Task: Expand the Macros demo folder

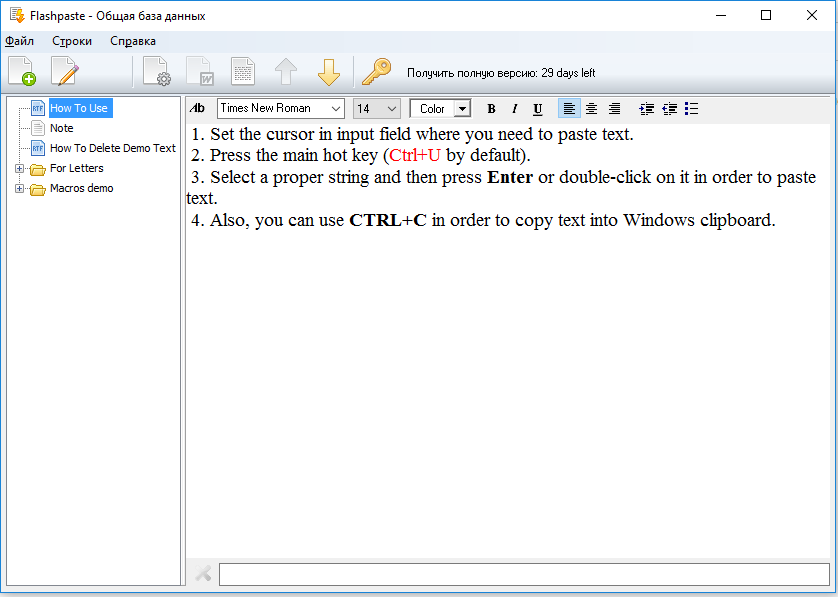Action: (x=19, y=188)
